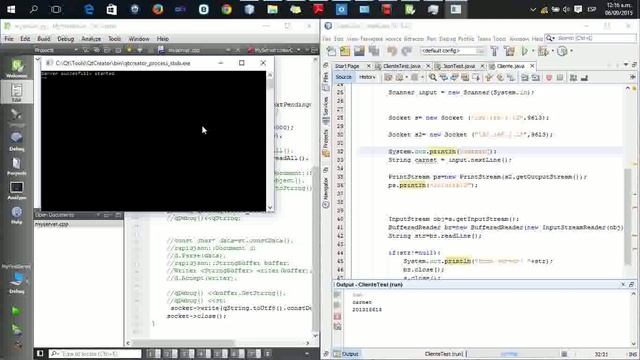Open the default config dropdown in NetBeans
This screenshot has height=360, width=640.
pos(453,51)
